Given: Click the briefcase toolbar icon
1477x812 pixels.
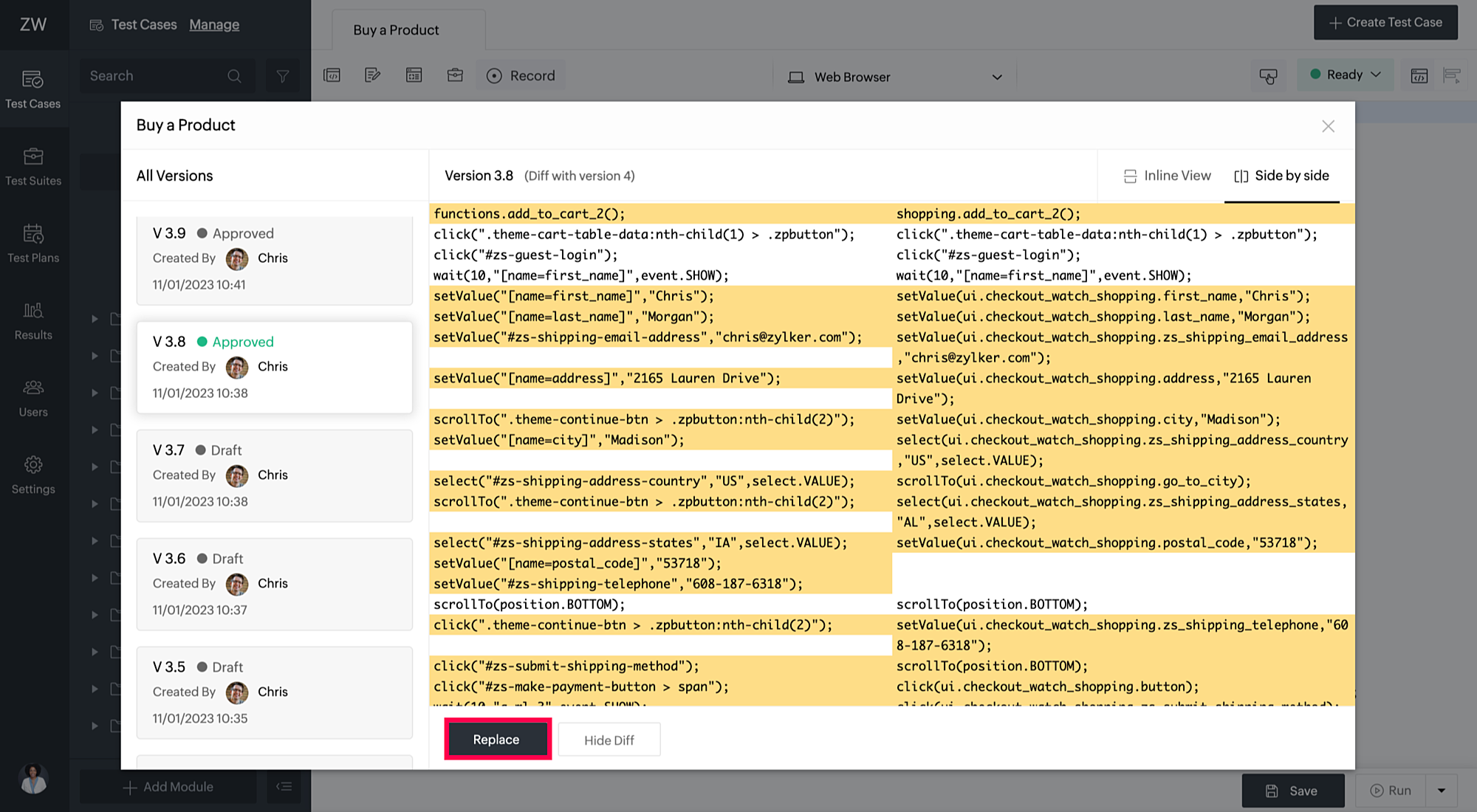Looking at the screenshot, I should click(455, 75).
